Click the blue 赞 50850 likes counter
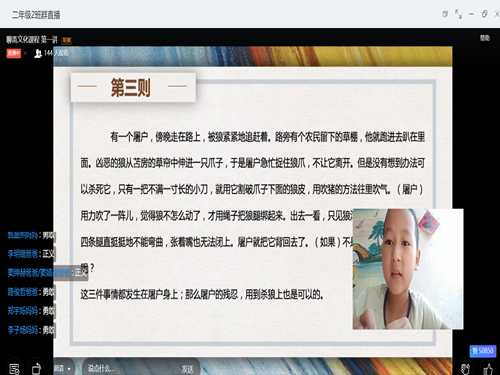 point(483,351)
